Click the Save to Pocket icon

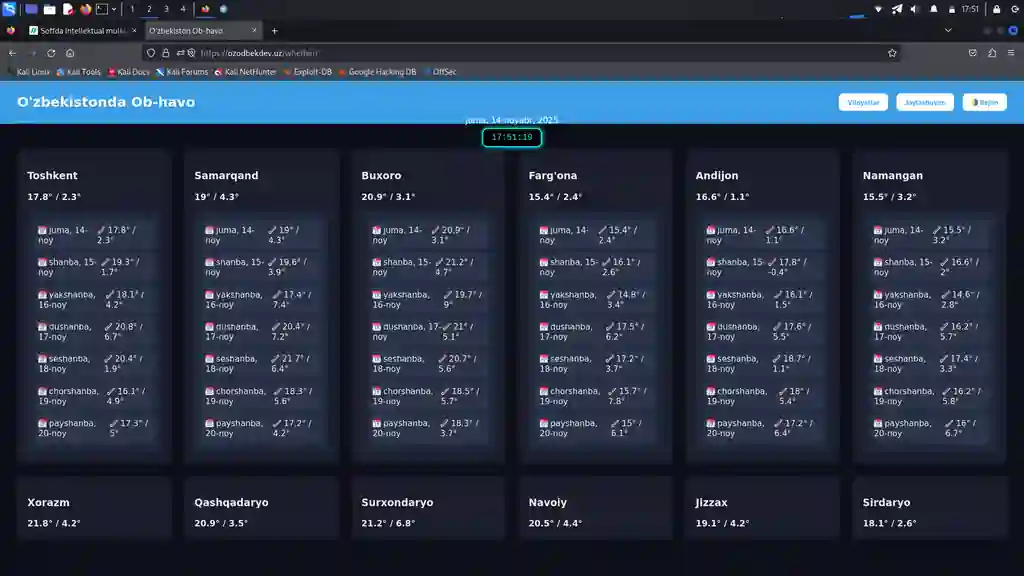click(x=973, y=53)
